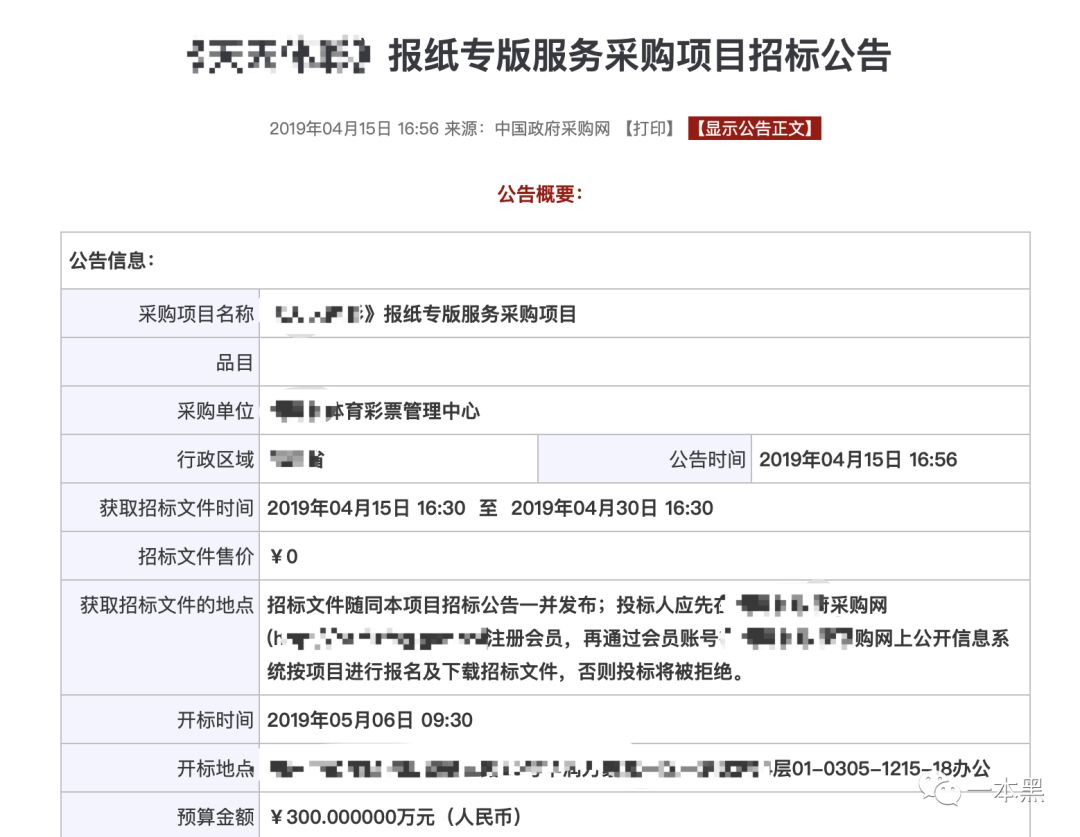This screenshot has height=837, width=1080.
Task: Click the 中国政府采购网 source text
Action: [555, 128]
